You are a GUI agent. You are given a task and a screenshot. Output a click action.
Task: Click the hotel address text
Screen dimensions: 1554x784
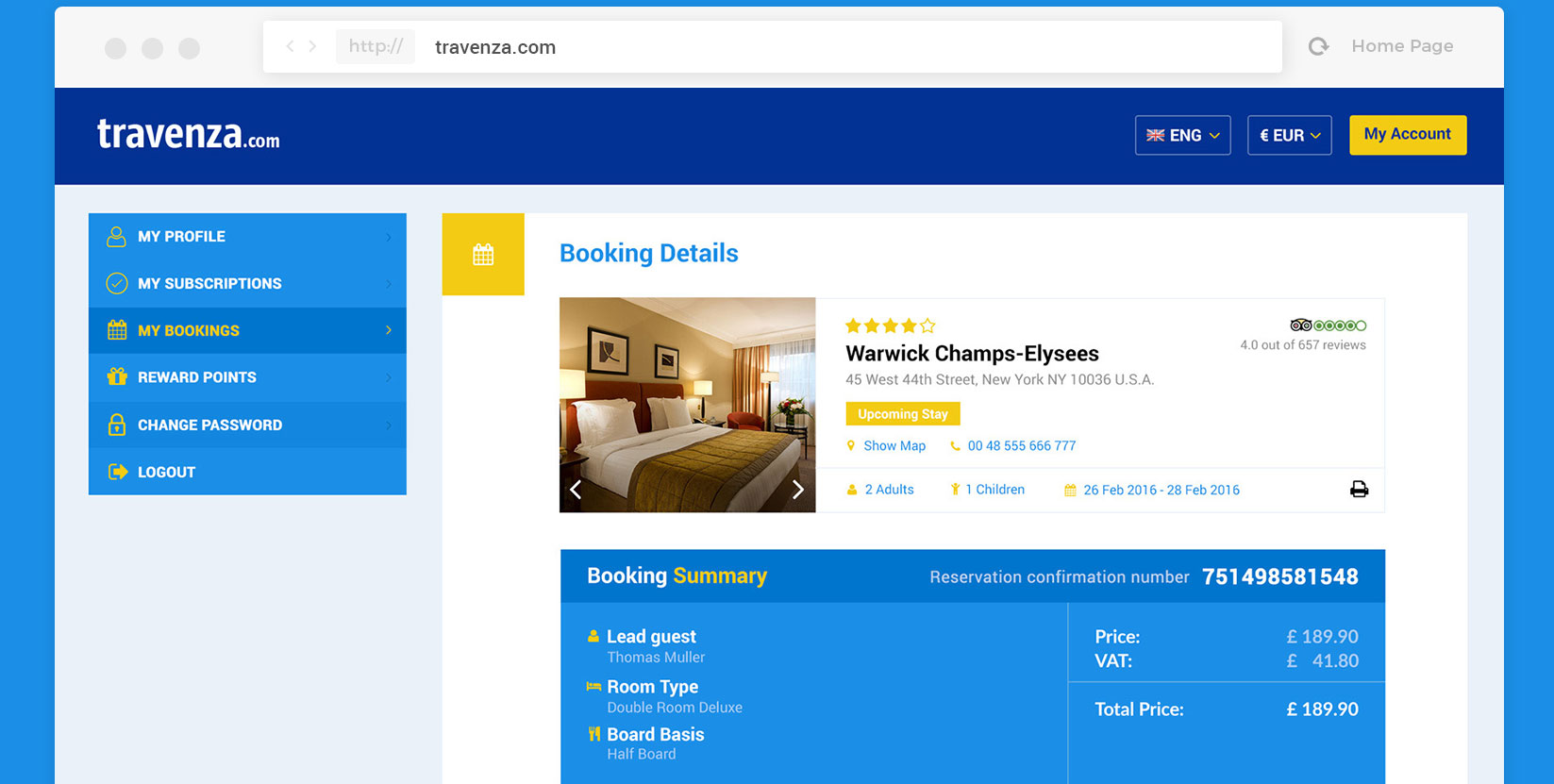[x=999, y=380]
